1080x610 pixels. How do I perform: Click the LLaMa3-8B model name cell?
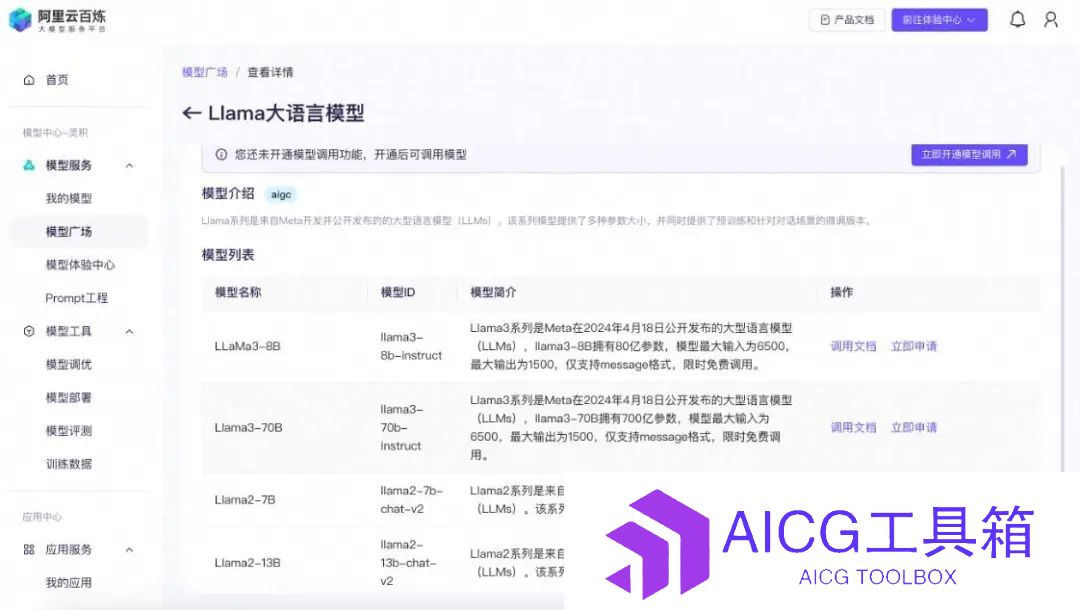pos(247,346)
